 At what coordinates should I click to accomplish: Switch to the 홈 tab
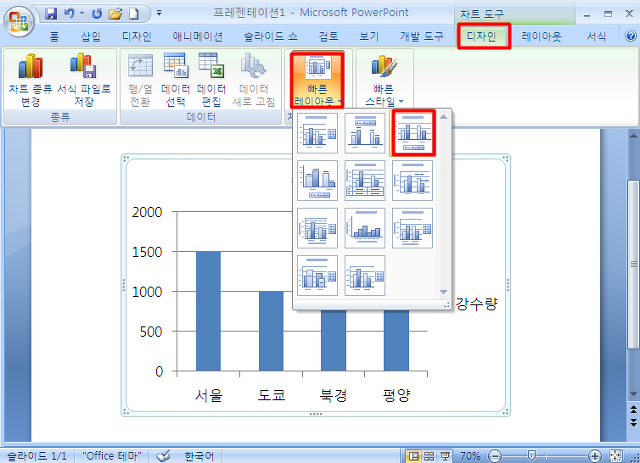pos(54,37)
